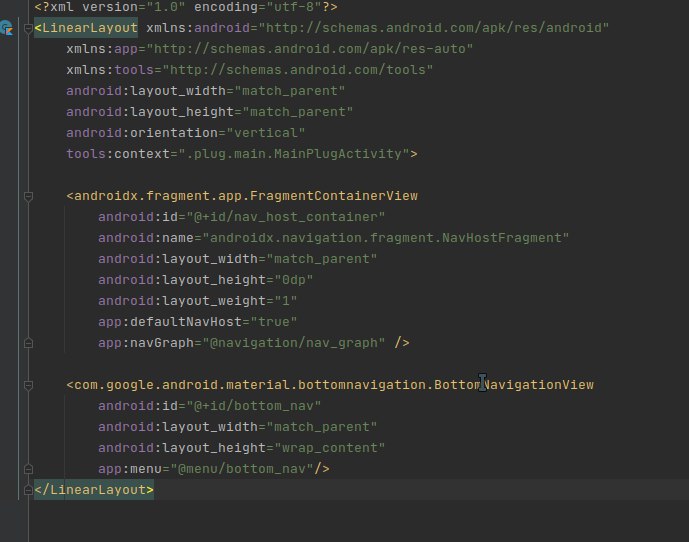The height and width of the screenshot is (542, 689).
Task: Click the closing </LinearLayout> tag
Action: [94, 490]
